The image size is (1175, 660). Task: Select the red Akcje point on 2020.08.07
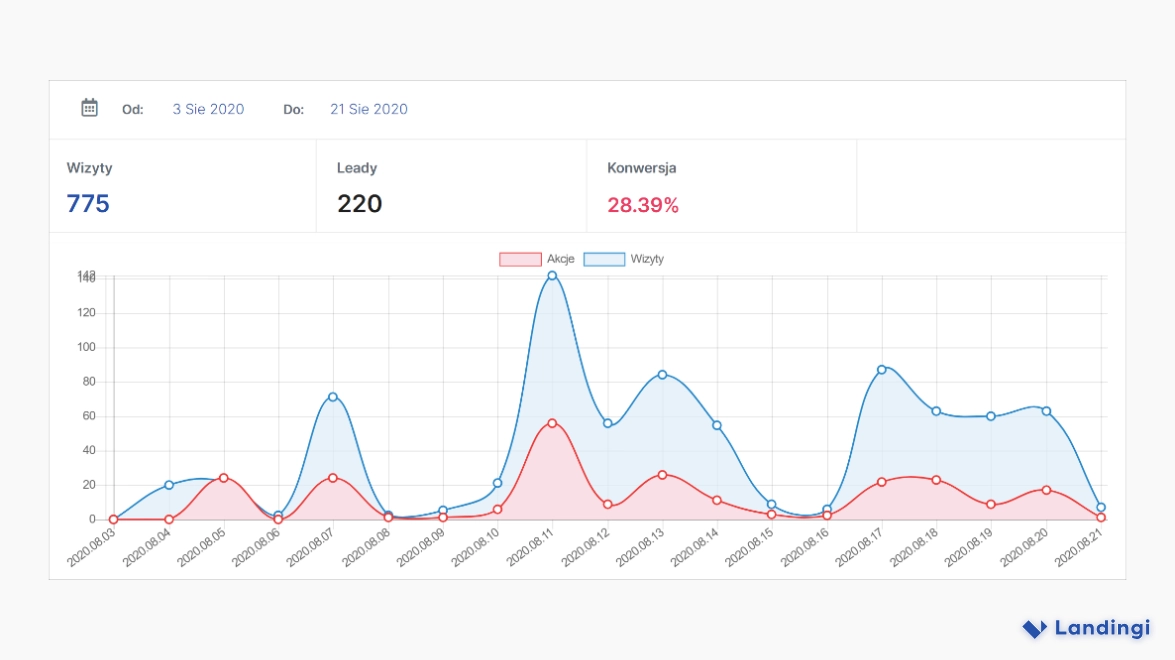click(333, 478)
